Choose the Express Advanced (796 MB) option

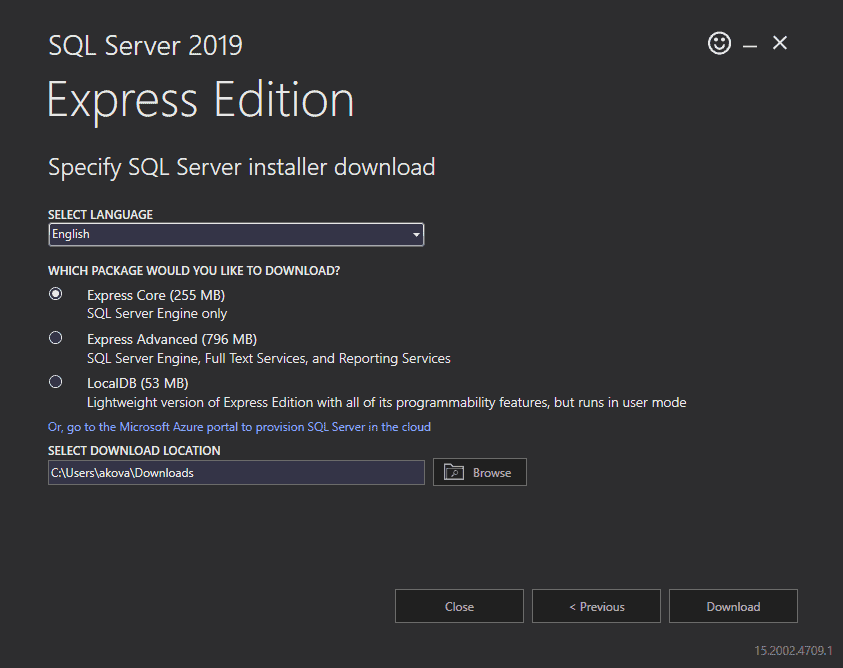(55, 337)
